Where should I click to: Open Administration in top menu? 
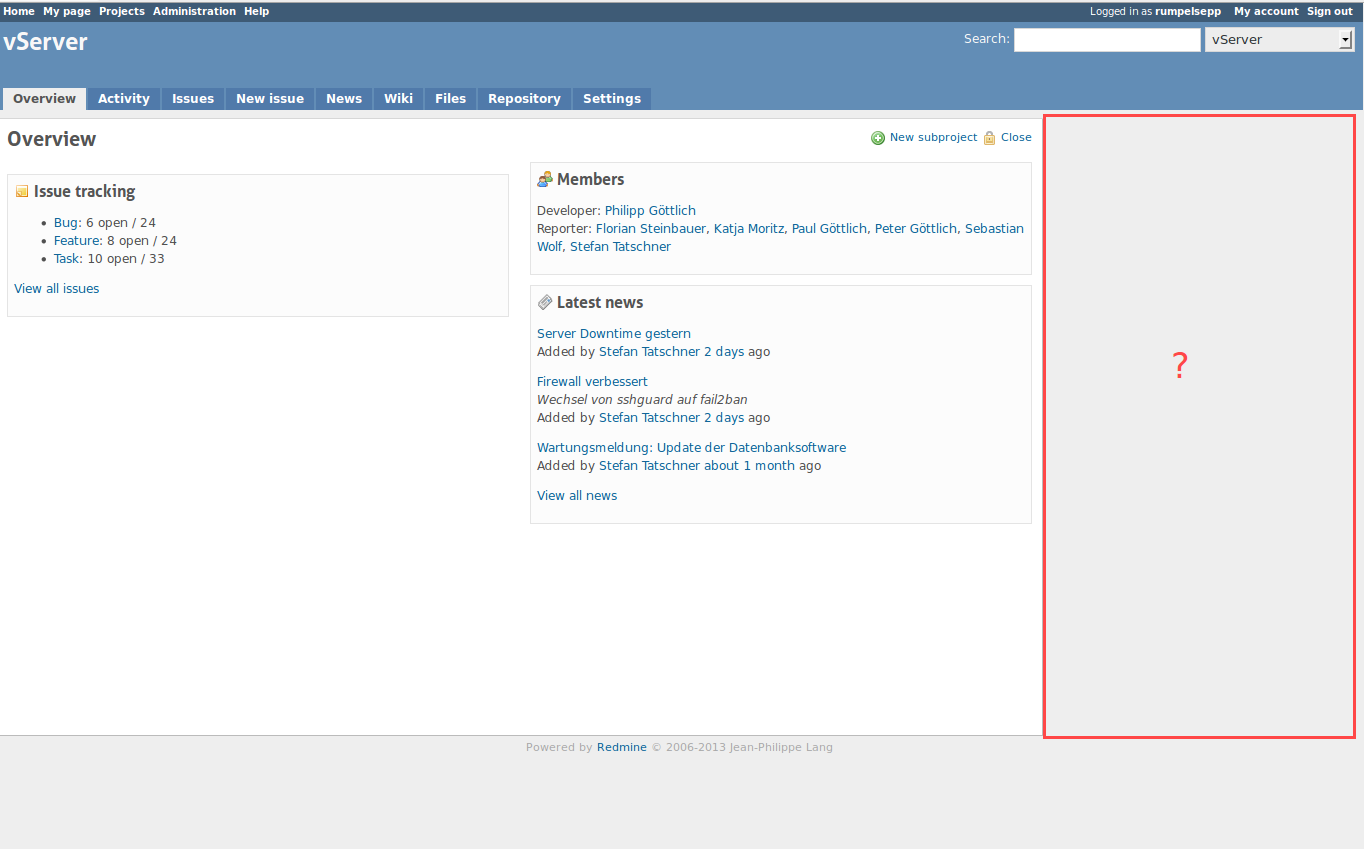point(195,12)
